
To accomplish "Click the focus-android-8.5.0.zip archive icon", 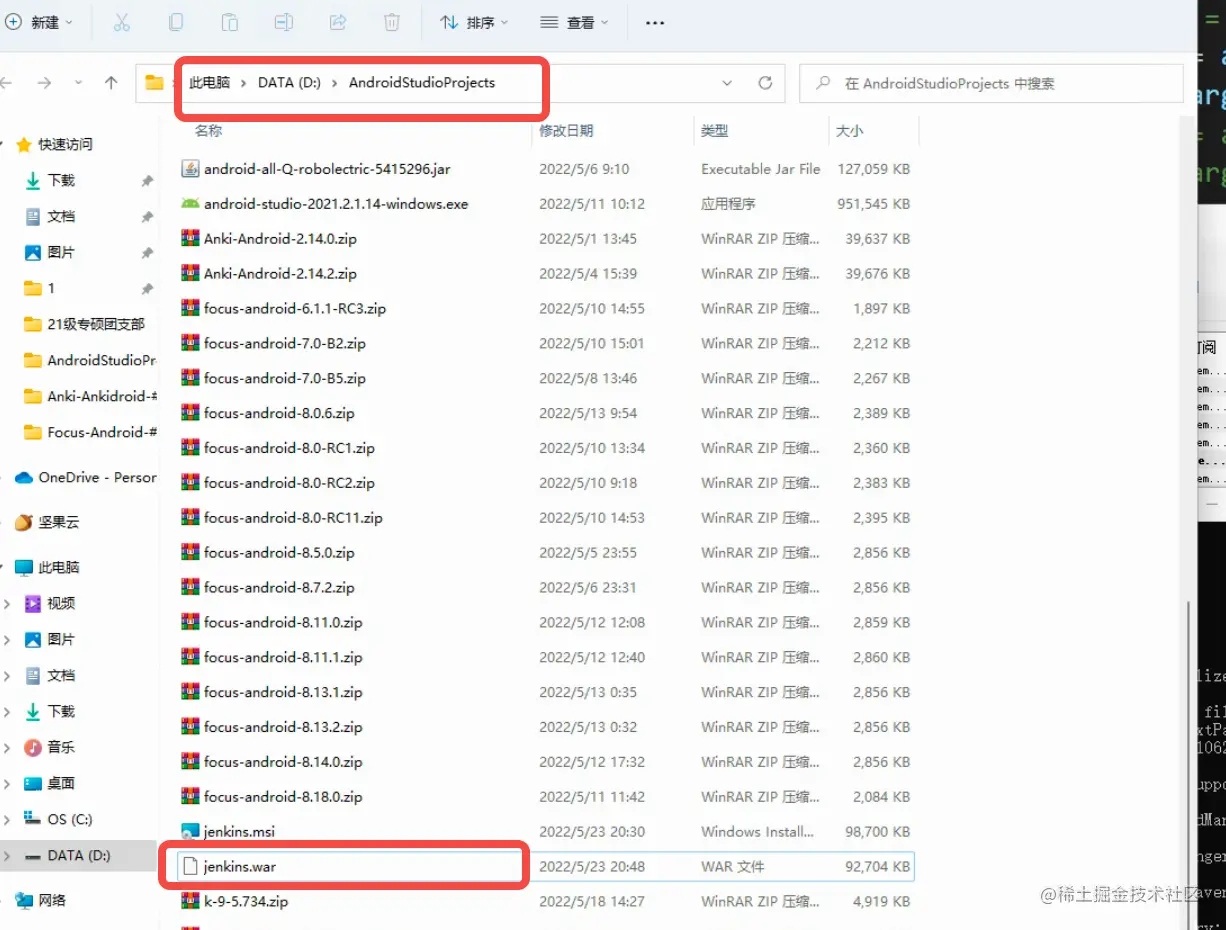I will [x=190, y=552].
